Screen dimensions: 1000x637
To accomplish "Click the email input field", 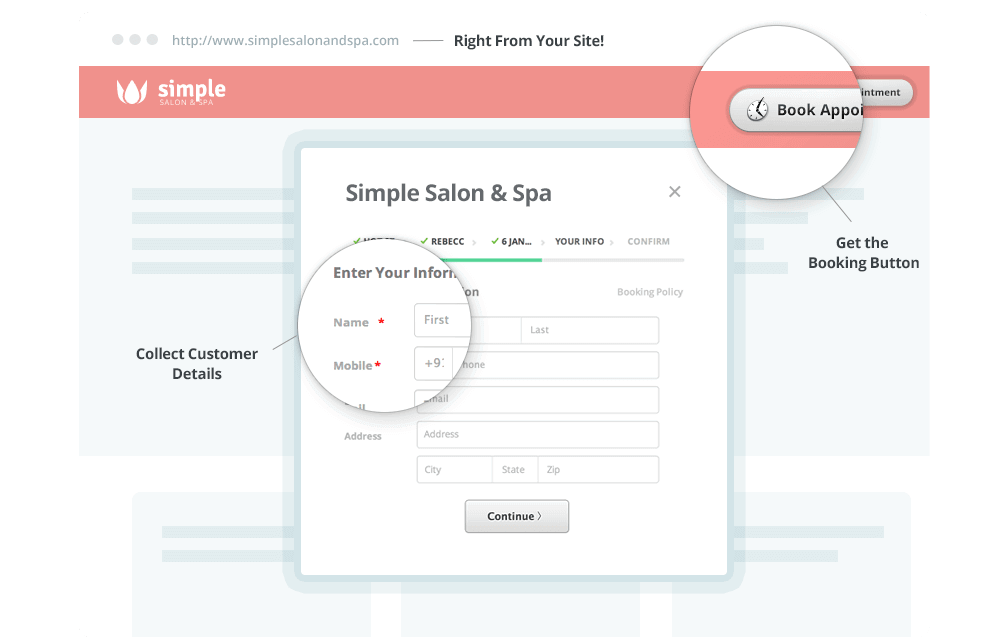I will (x=538, y=400).
